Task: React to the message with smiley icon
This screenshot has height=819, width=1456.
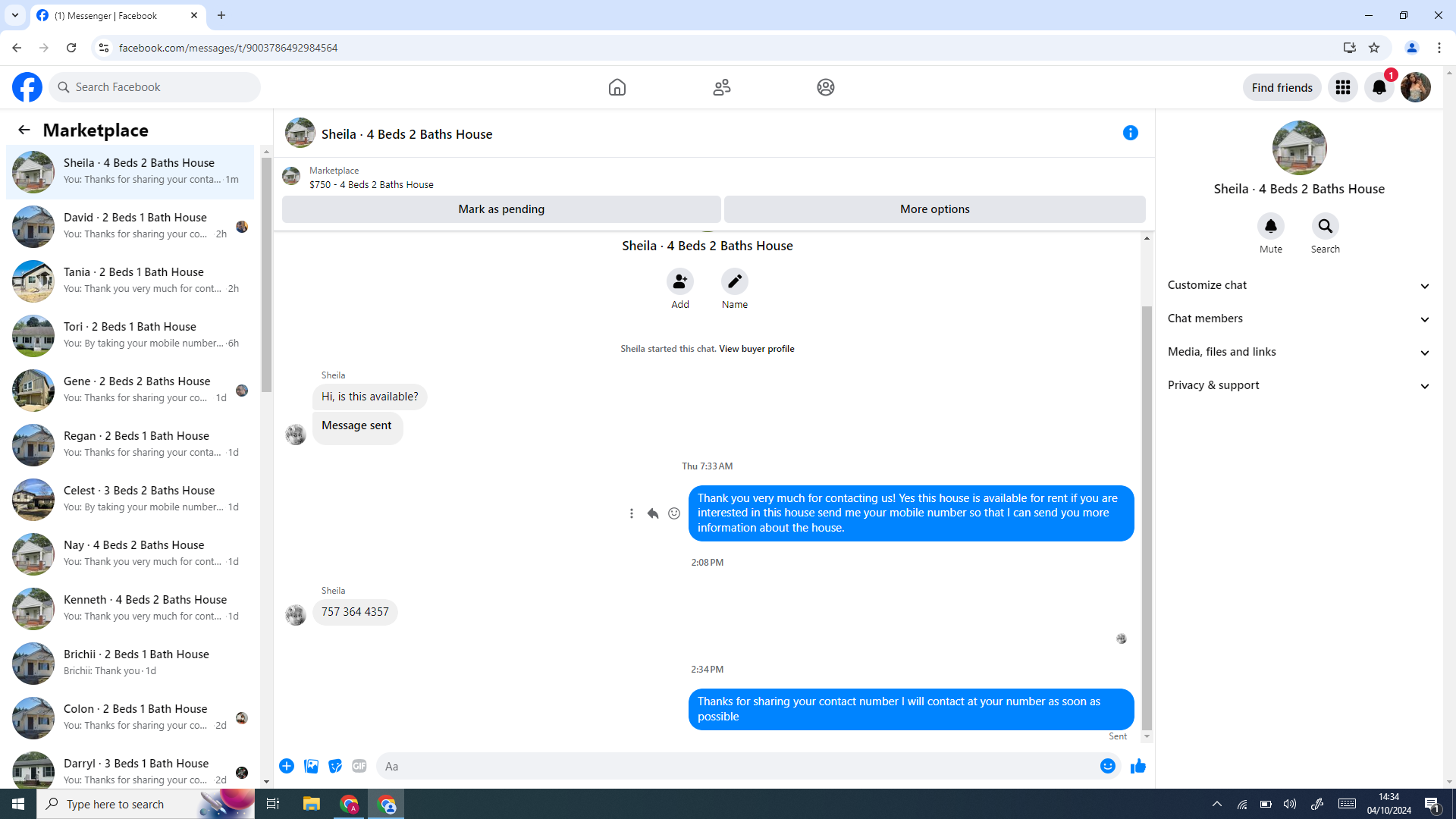Action: (674, 513)
